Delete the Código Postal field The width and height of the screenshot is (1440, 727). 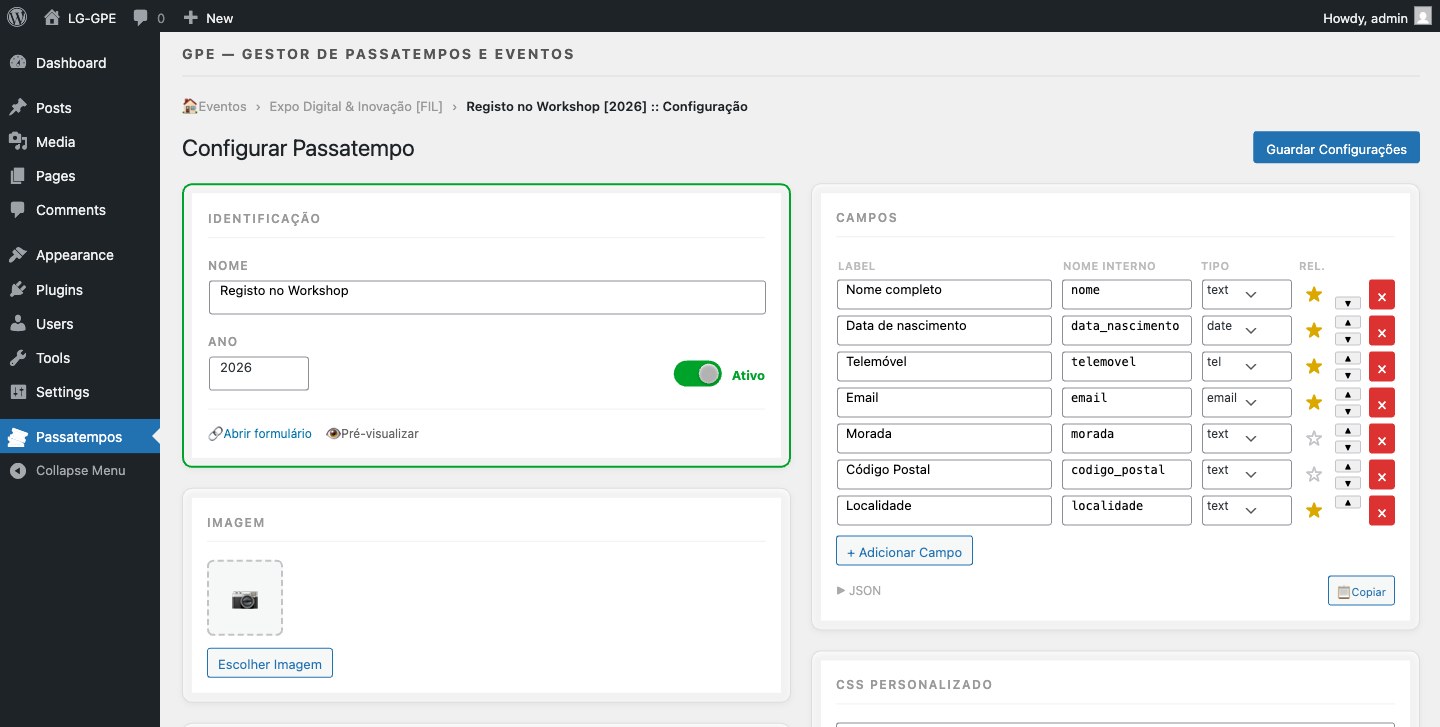[x=1381, y=475]
